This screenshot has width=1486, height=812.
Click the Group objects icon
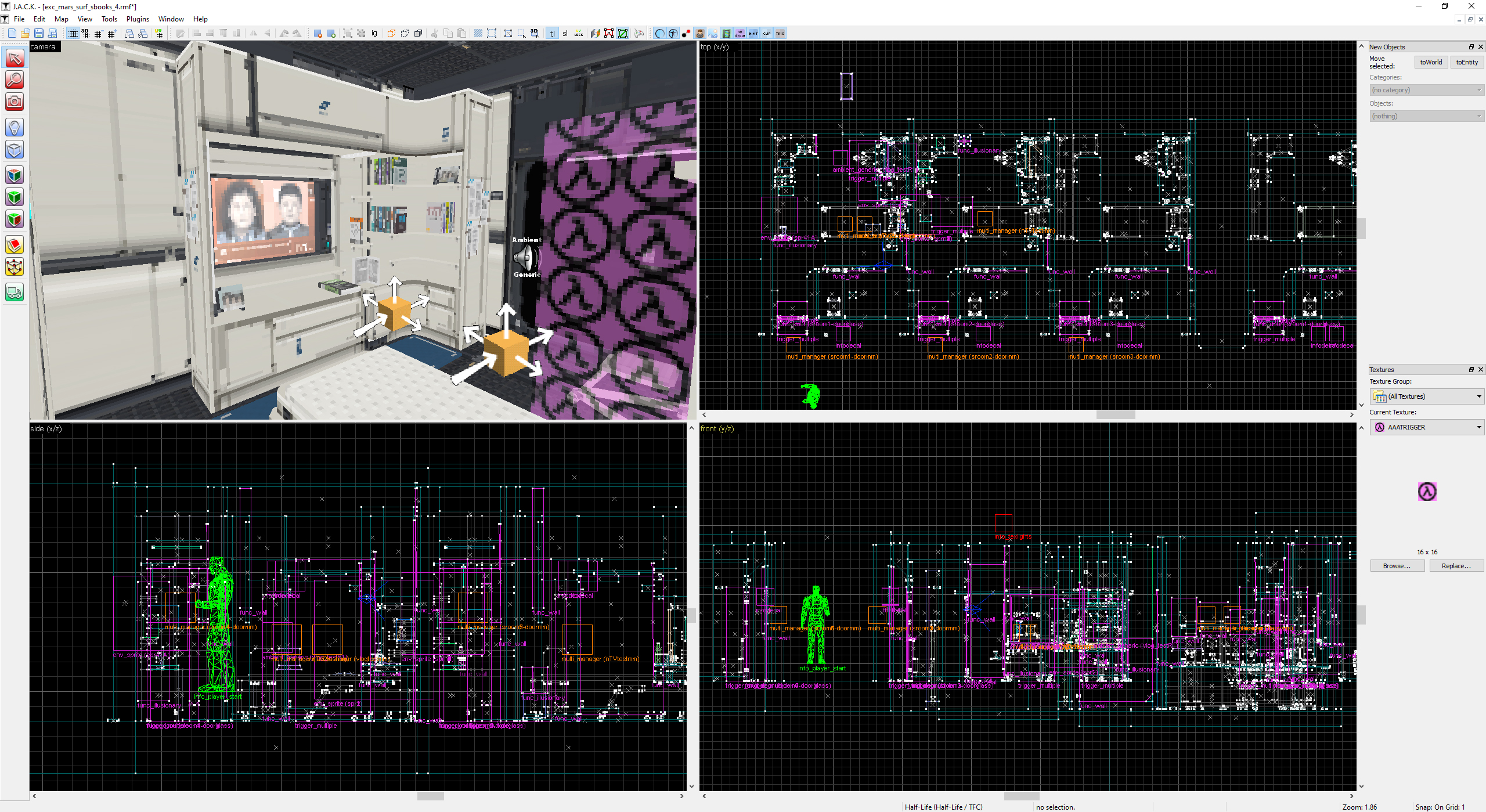348,33
